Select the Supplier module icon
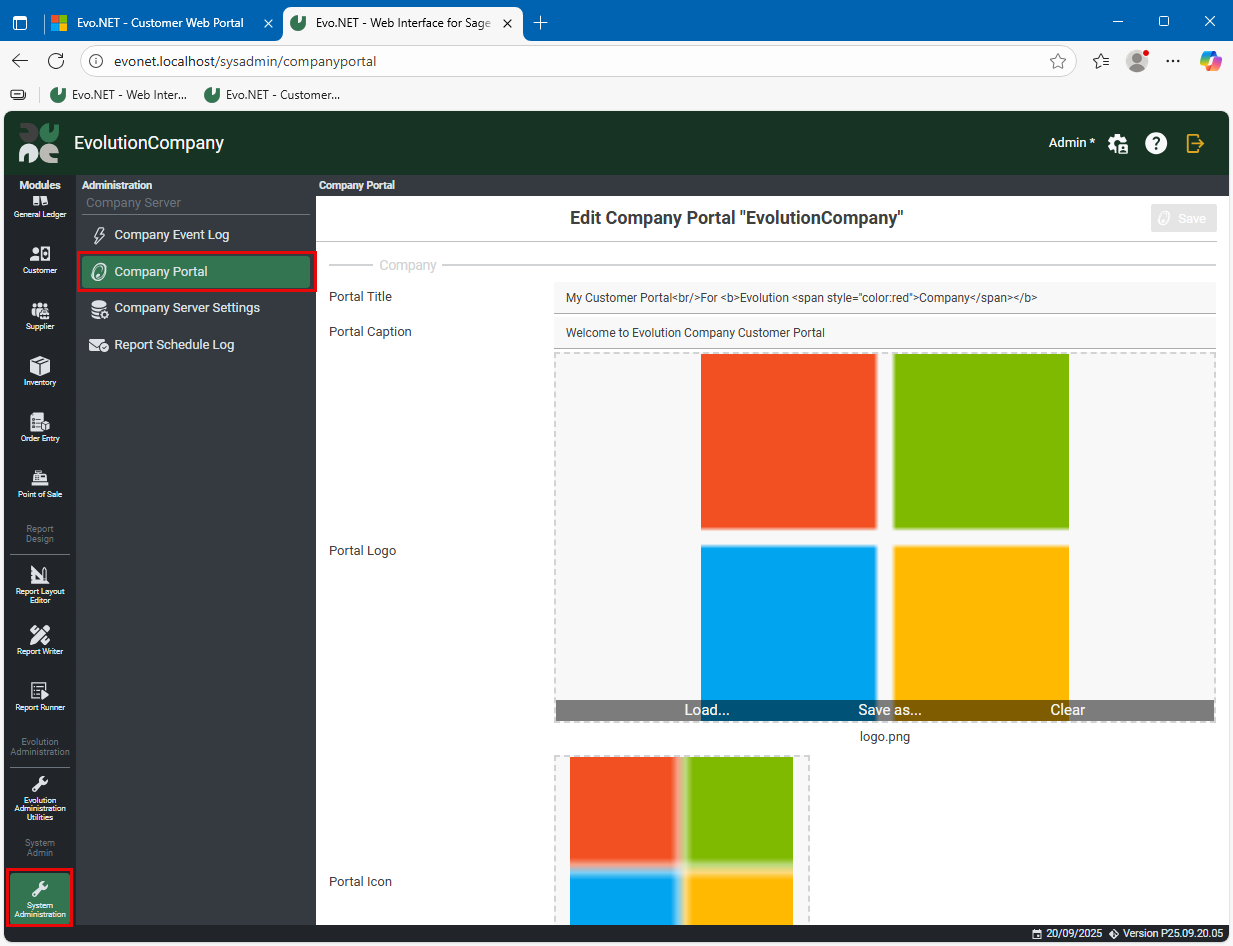The width and height of the screenshot is (1233, 946). [40, 316]
